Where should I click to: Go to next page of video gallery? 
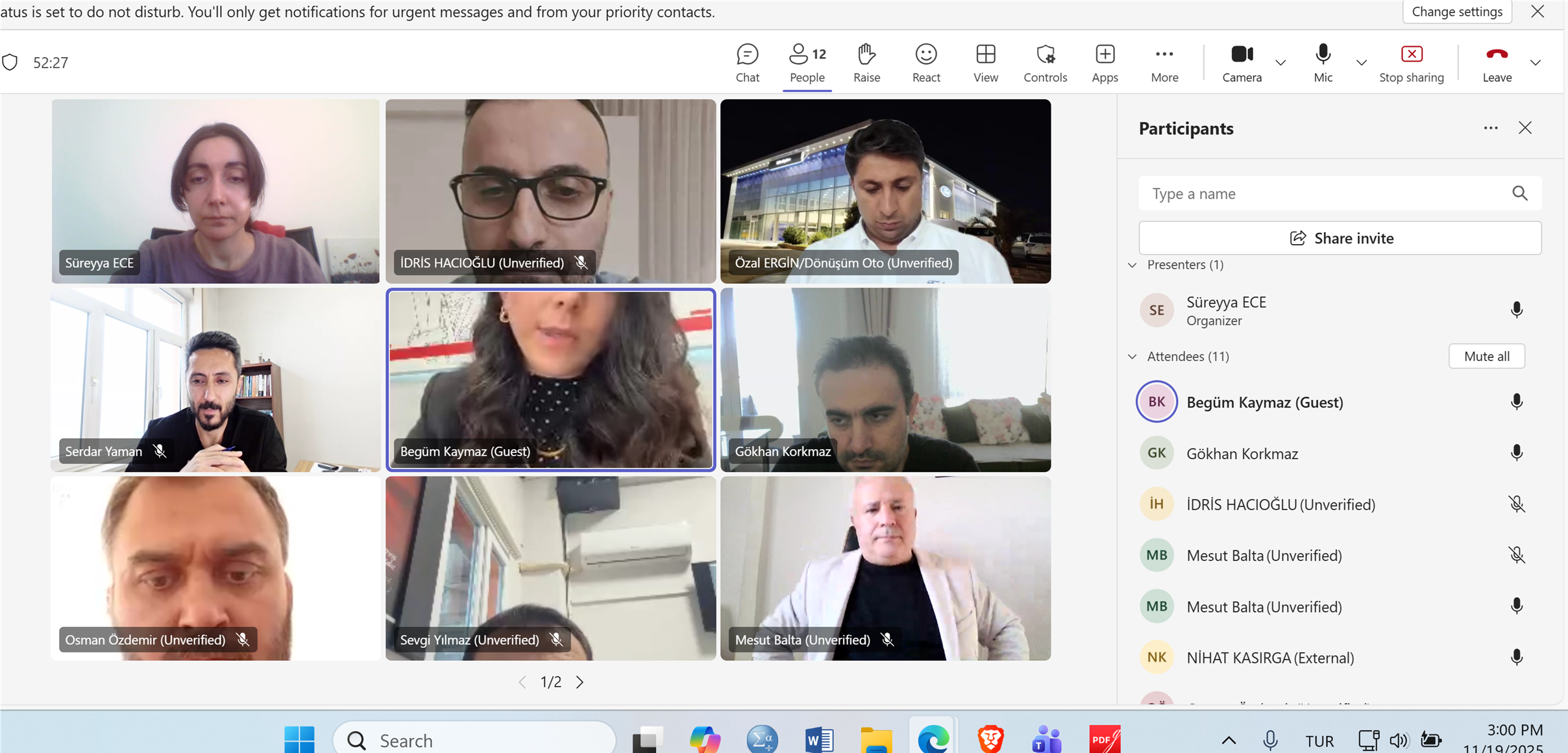(580, 682)
